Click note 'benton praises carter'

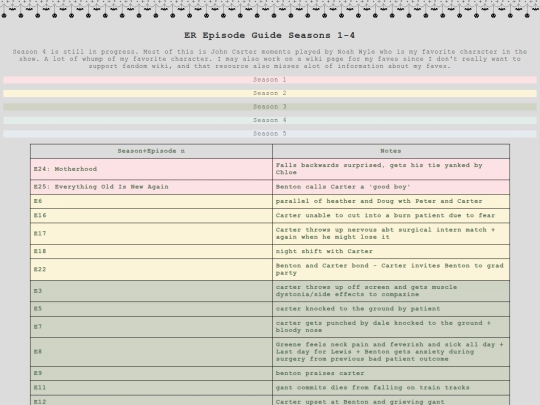point(391,373)
